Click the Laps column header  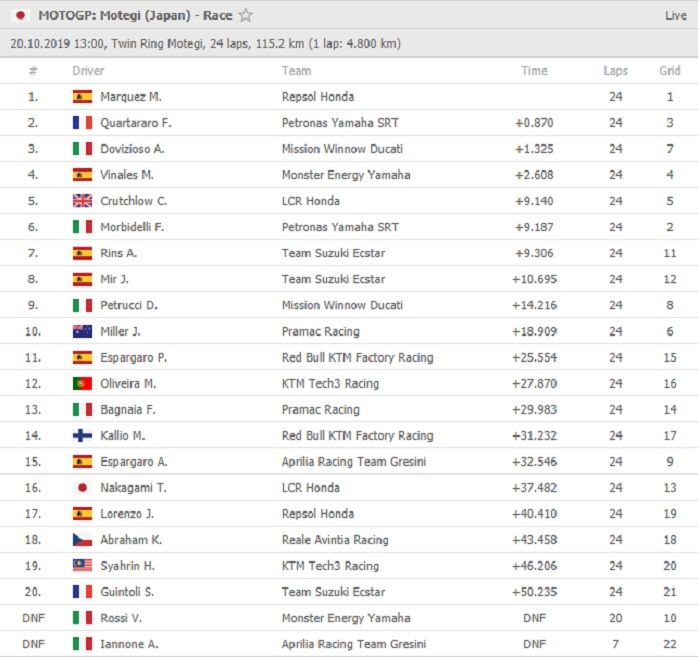(615, 71)
